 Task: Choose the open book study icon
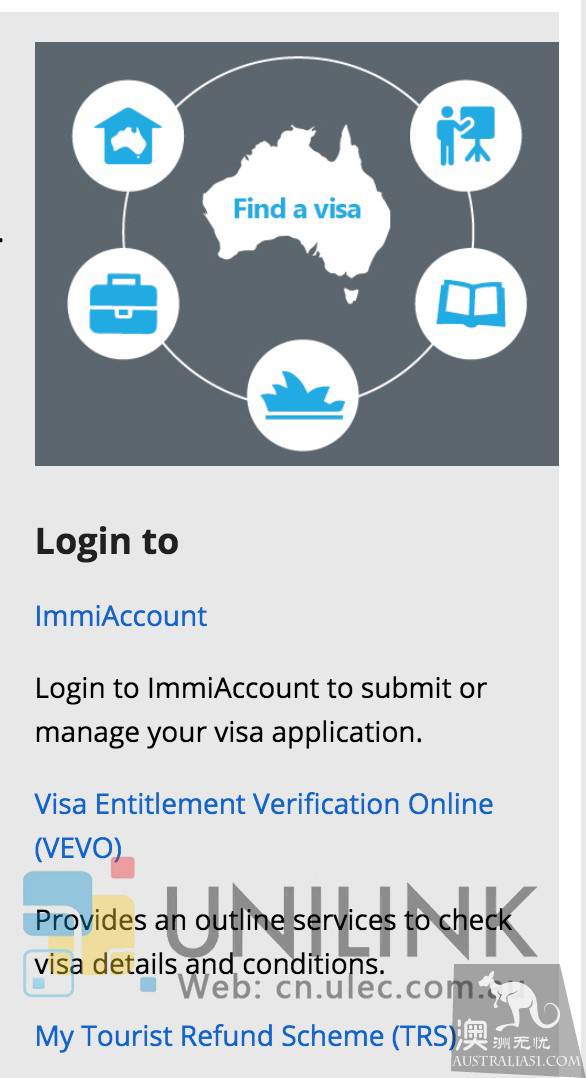coord(471,303)
